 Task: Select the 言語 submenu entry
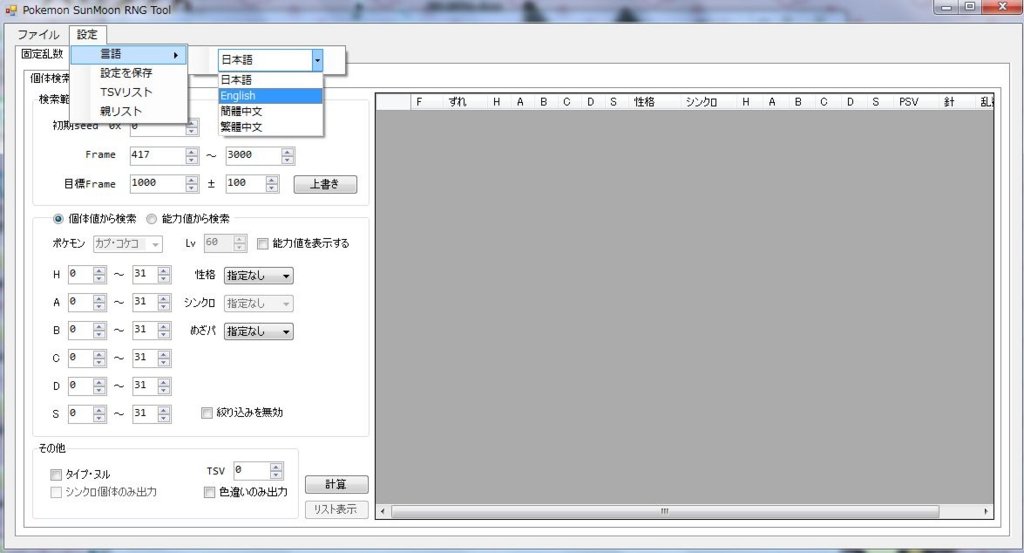pos(129,54)
